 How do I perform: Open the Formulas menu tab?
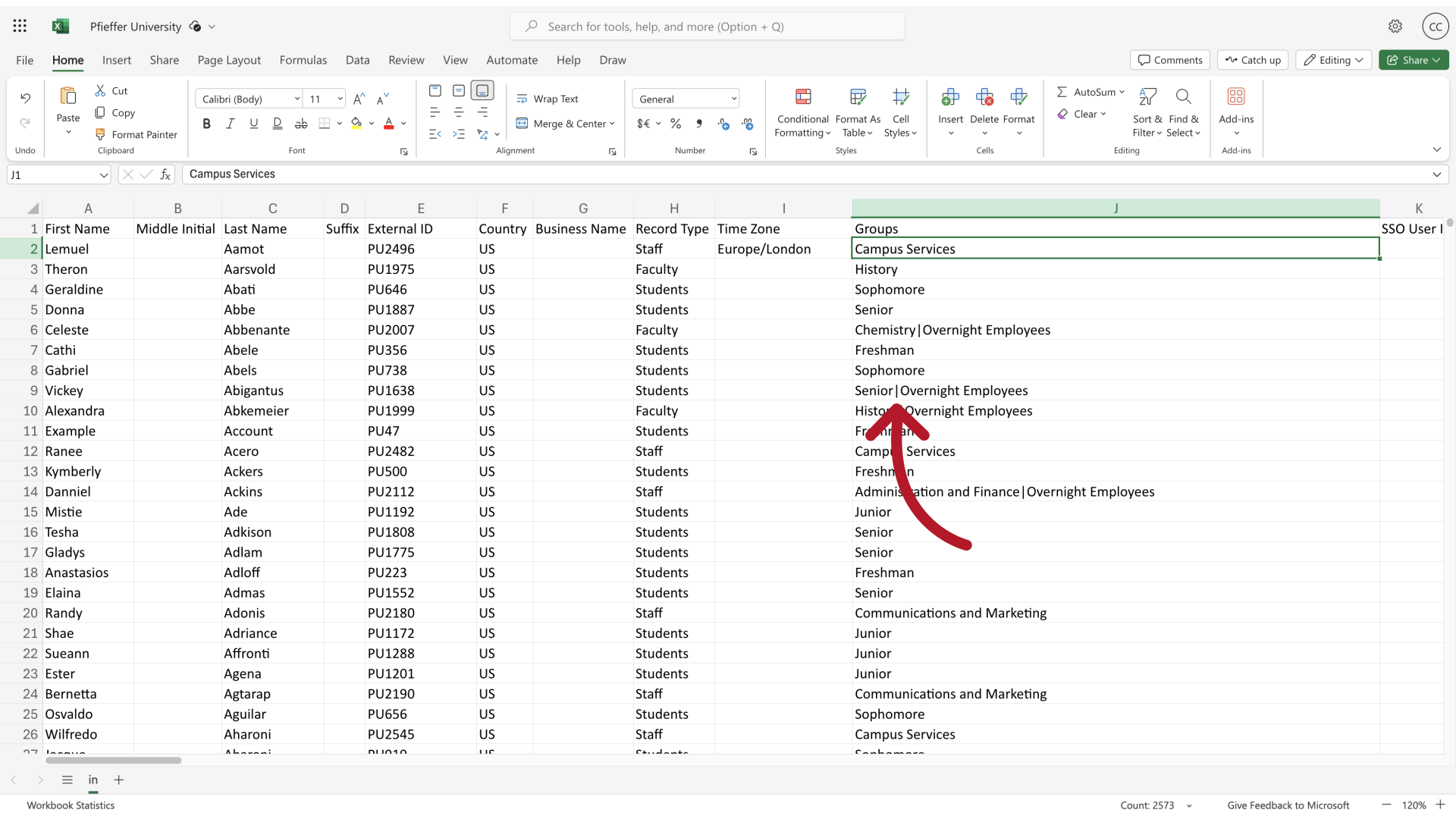point(303,59)
